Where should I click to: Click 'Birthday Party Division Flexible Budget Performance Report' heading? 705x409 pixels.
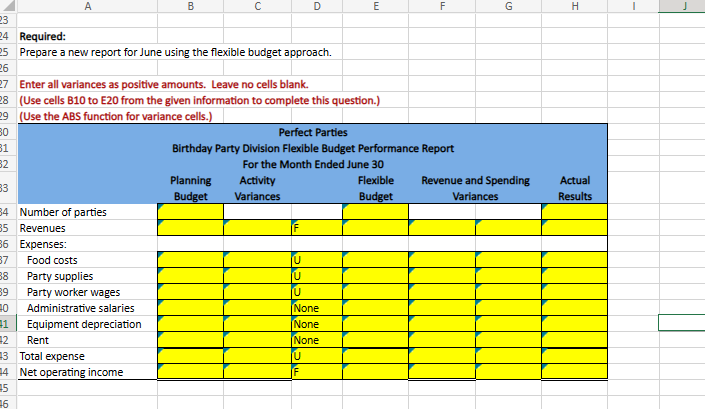tap(313, 148)
